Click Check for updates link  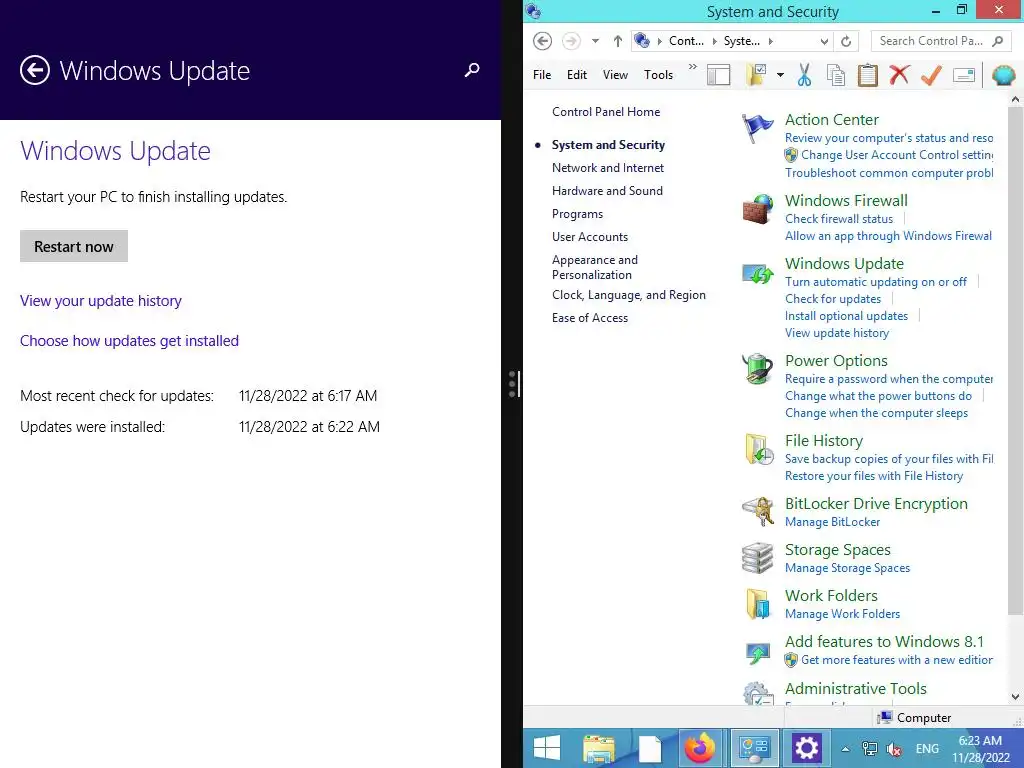click(833, 298)
